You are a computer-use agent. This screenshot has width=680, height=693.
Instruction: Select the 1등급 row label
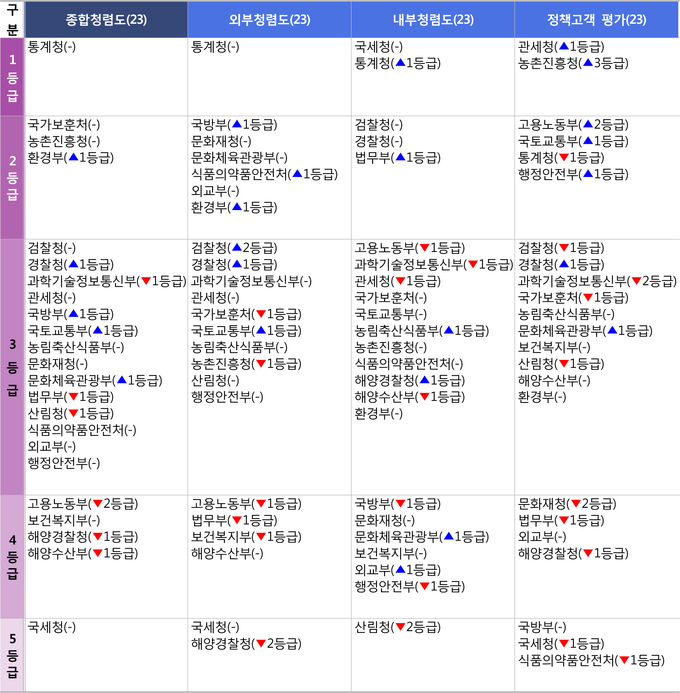pyautogui.click(x=12, y=77)
